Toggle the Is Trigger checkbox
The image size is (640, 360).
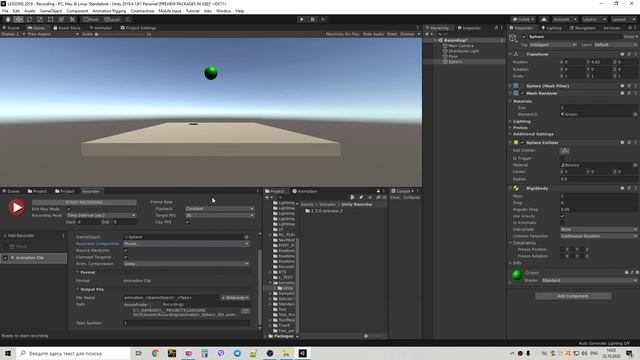(x=562, y=158)
